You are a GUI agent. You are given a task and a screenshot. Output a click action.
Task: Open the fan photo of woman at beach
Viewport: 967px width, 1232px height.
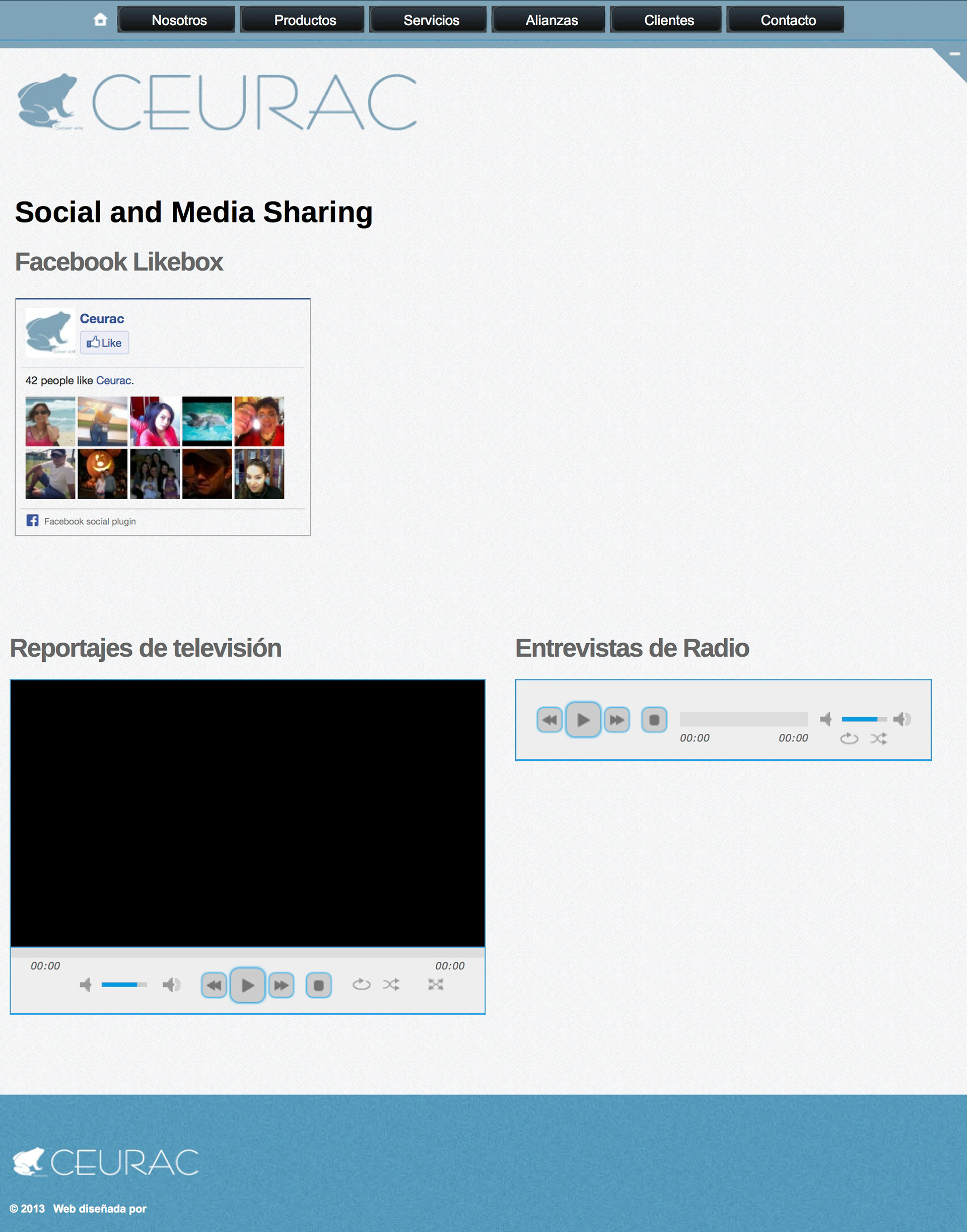(x=50, y=422)
